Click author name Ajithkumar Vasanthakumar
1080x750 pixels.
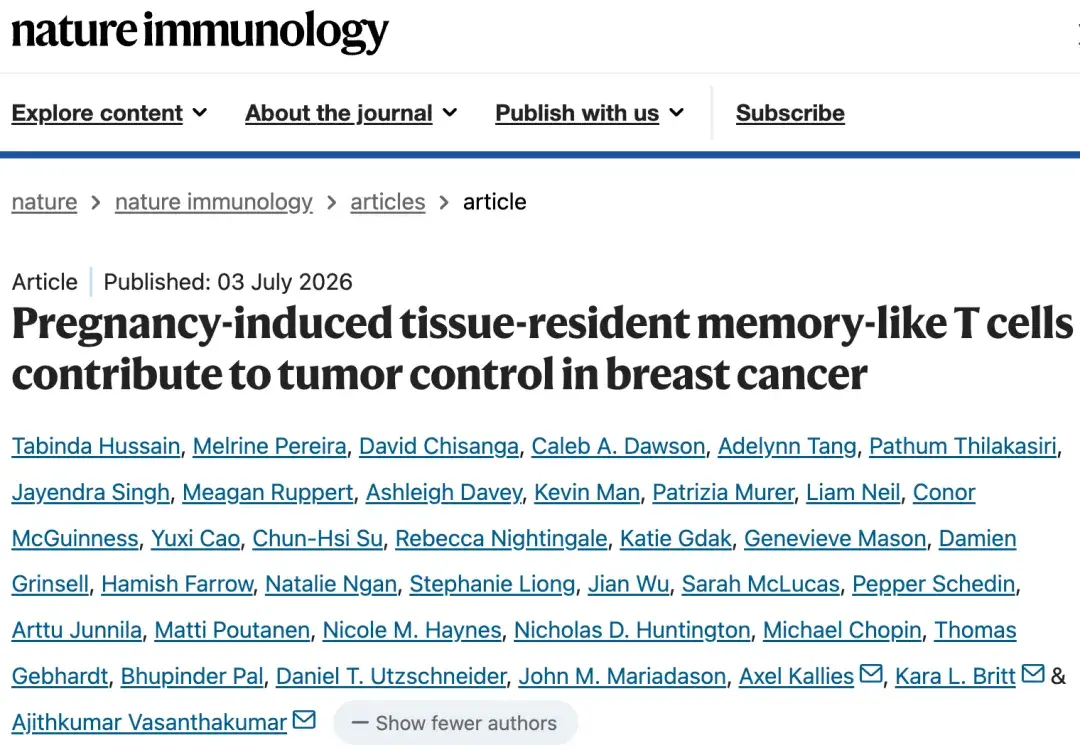(x=149, y=722)
